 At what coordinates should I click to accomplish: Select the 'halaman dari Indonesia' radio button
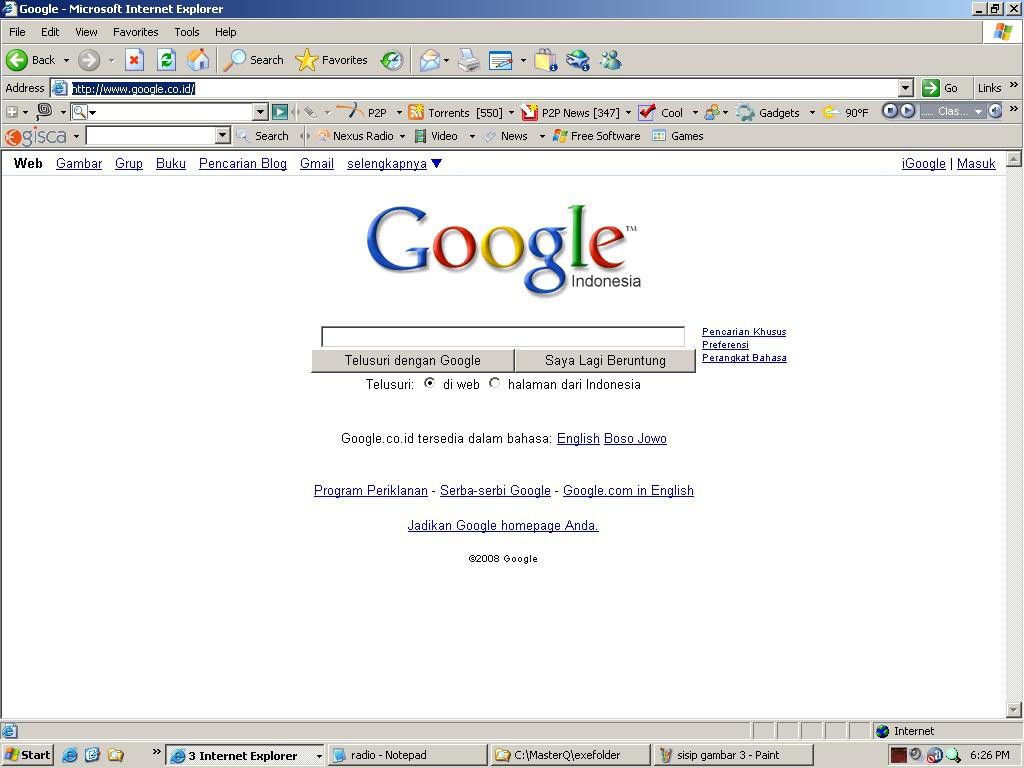(x=494, y=383)
